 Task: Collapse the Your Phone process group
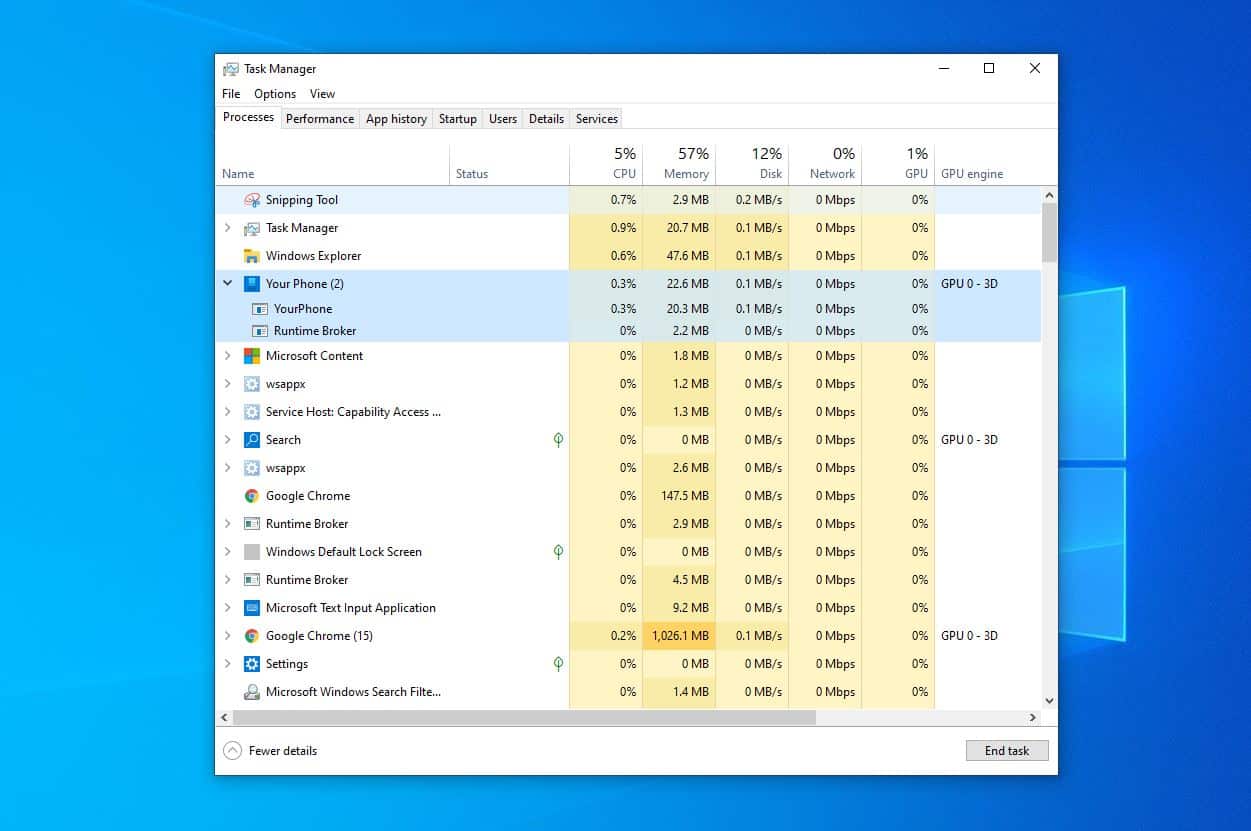[225, 283]
